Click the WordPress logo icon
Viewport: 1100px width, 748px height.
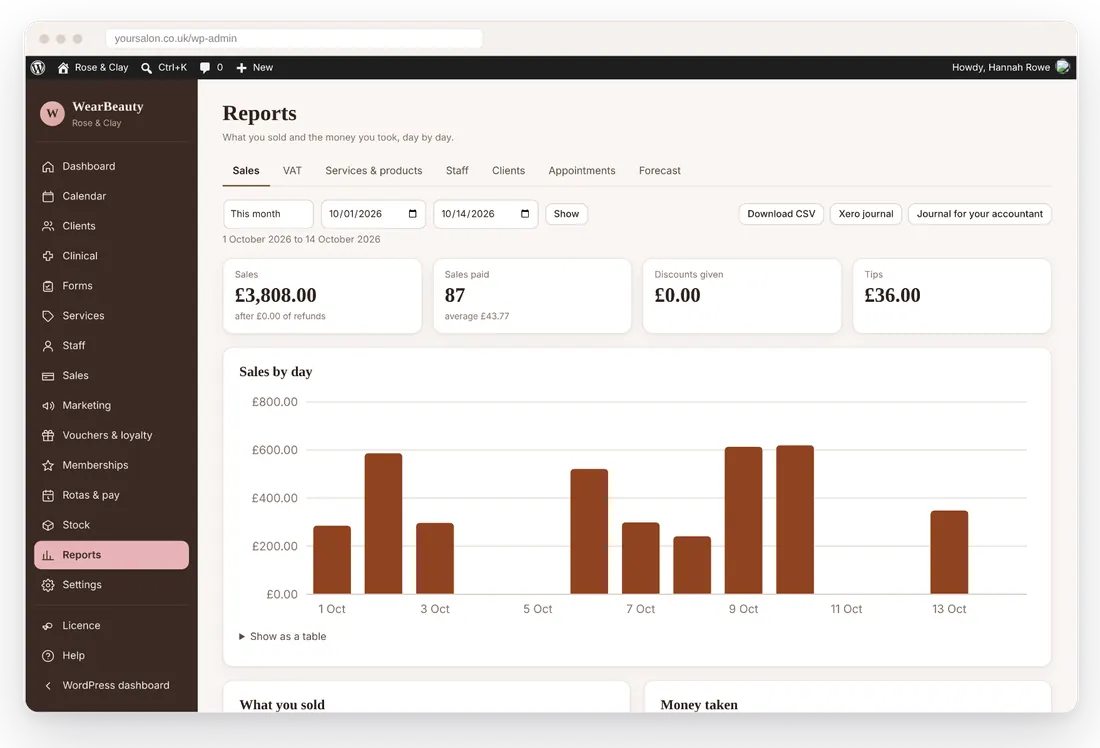pos(38,67)
